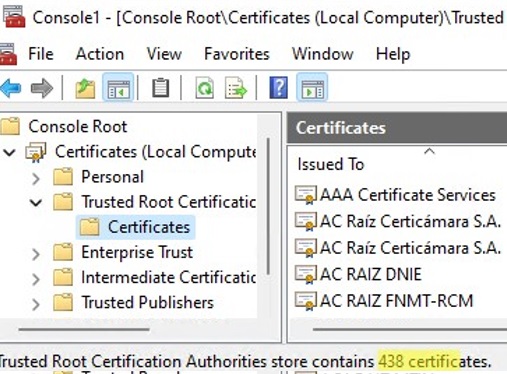Select Console Root in the tree

click(x=78, y=127)
